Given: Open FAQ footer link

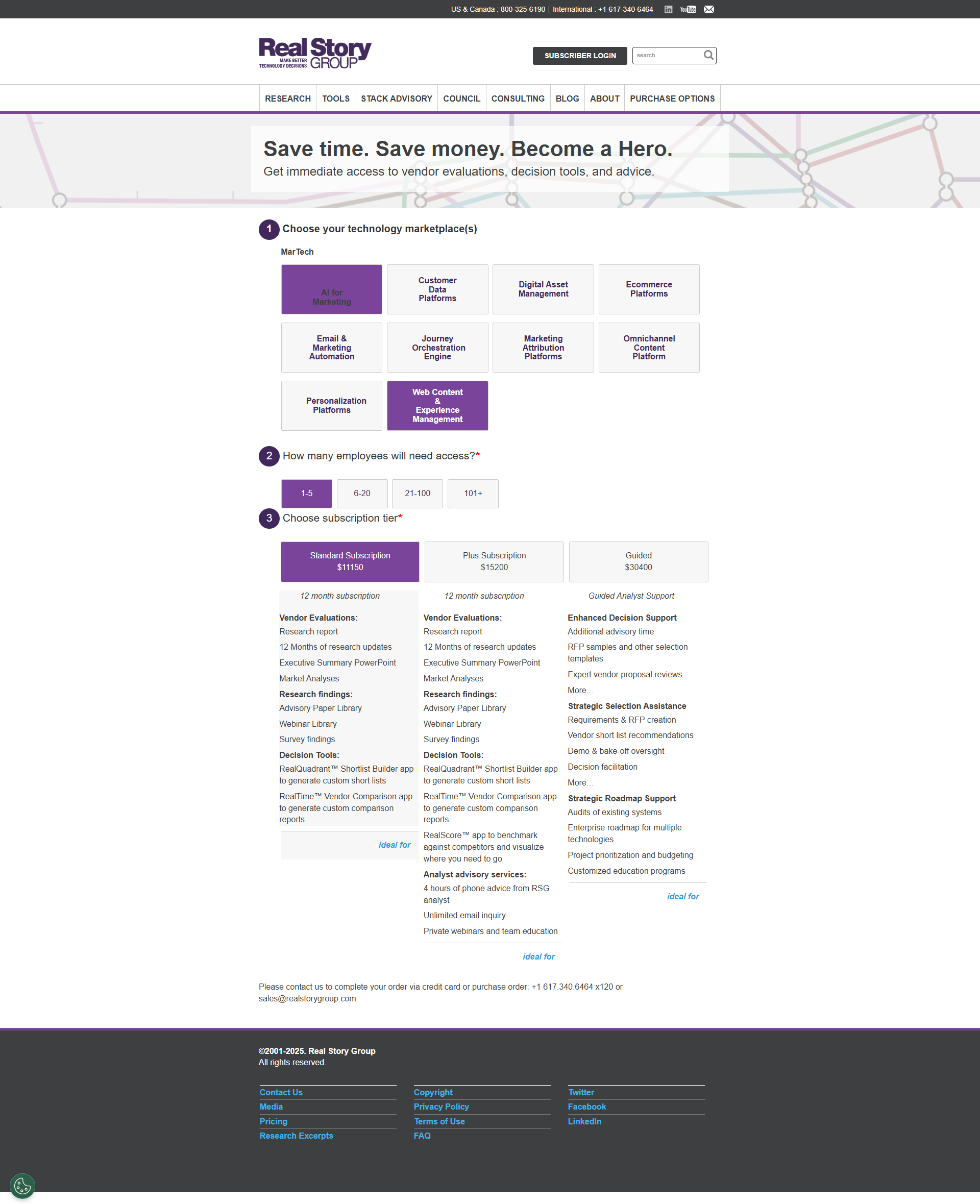Looking at the screenshot, I should [422, 1136].
